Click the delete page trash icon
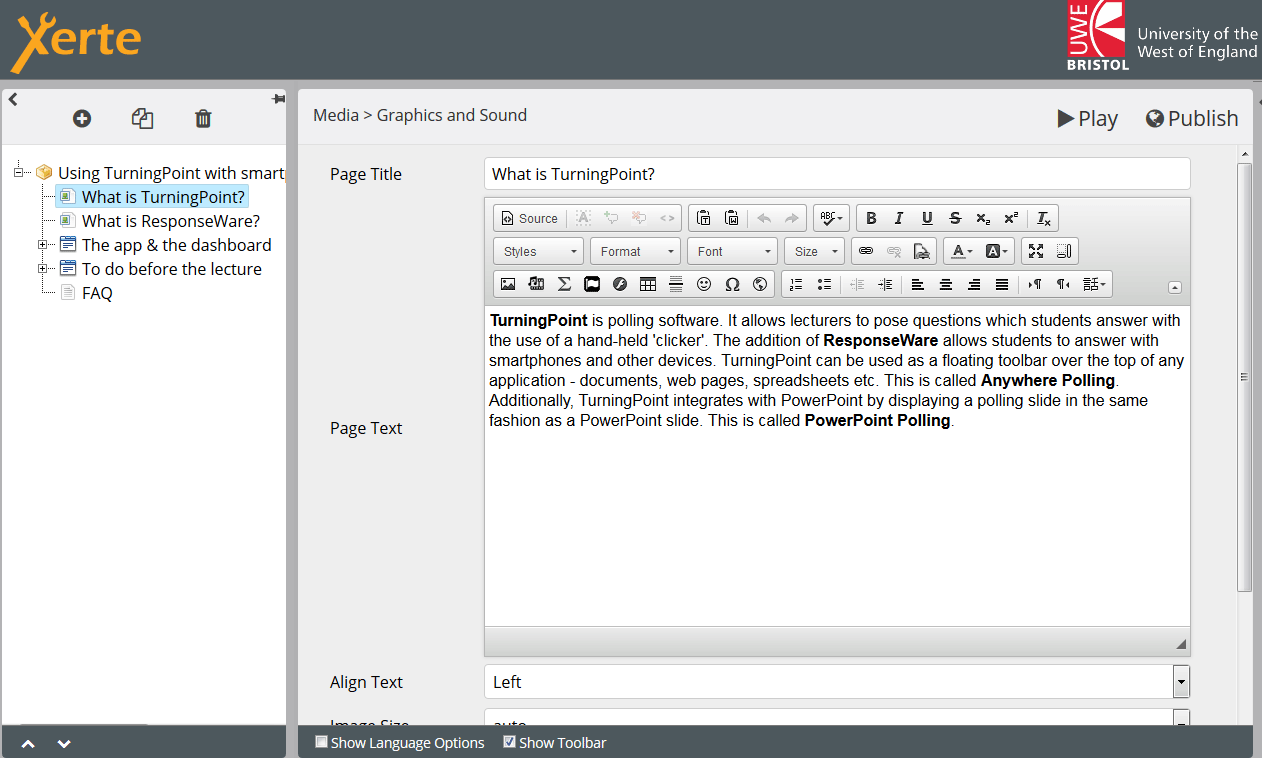 tap(203, 119)
